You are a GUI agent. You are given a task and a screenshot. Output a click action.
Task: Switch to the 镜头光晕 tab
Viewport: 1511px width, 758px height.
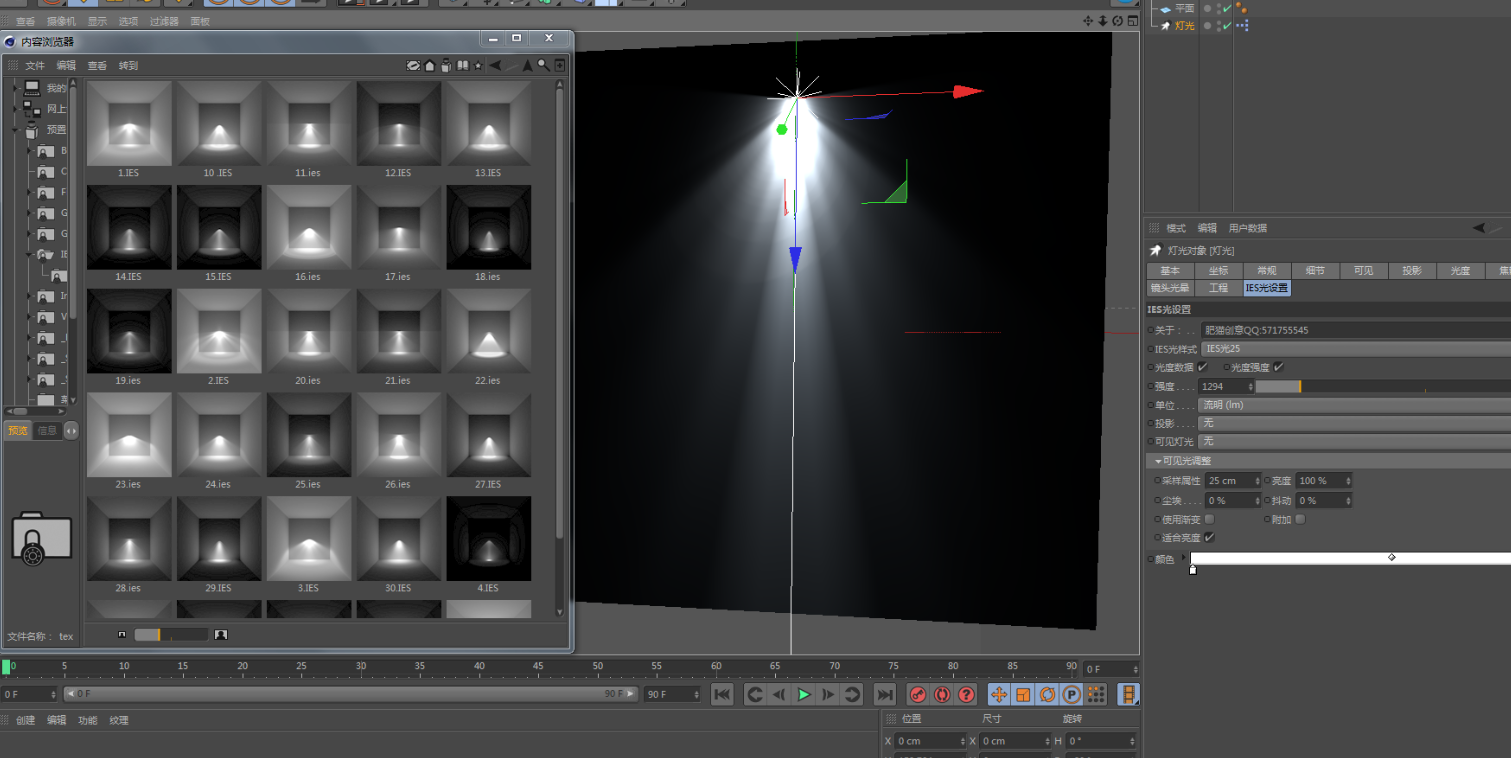click(1169, 288)
